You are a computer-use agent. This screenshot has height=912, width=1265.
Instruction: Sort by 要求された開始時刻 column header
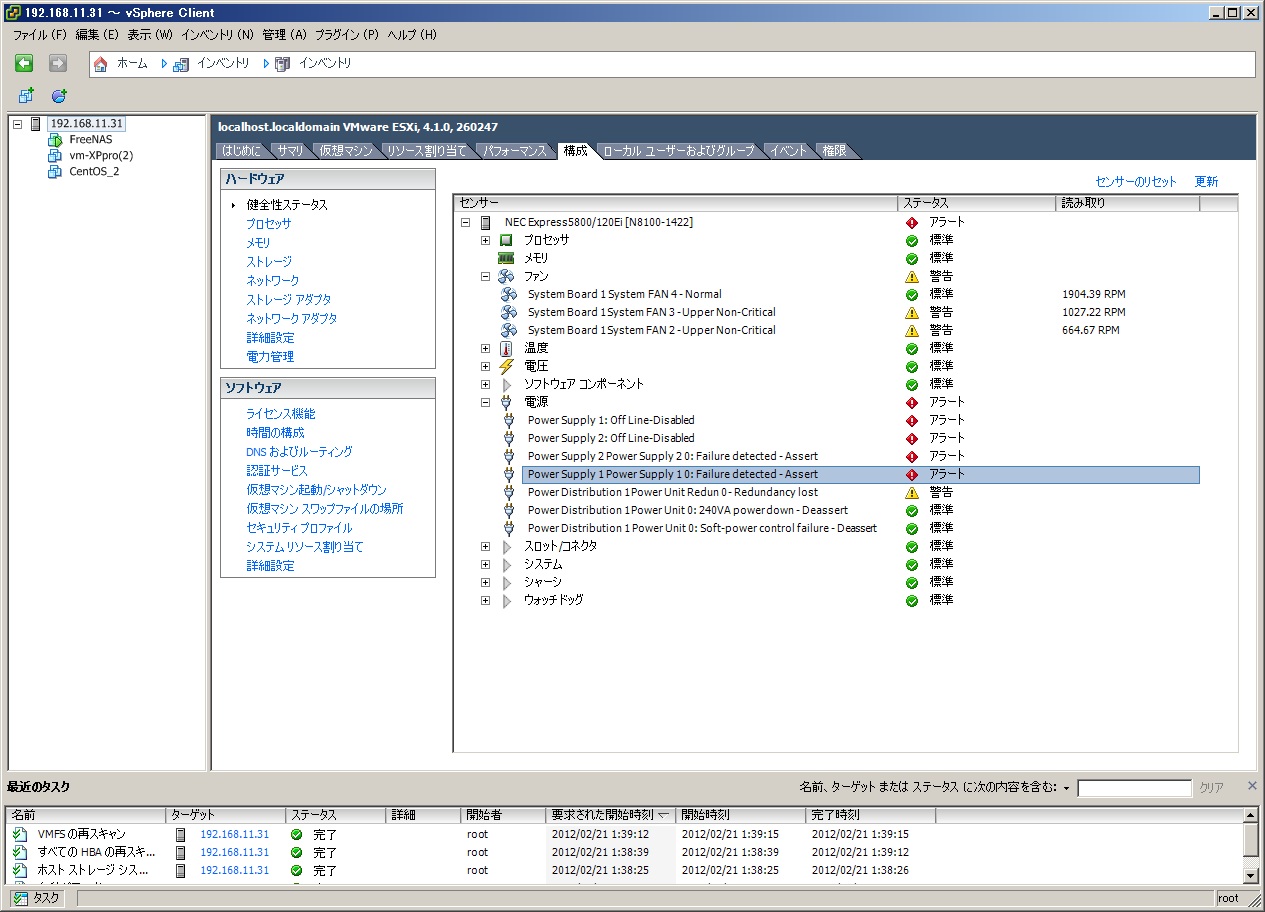pyautogui.click(x=611, y=815)
